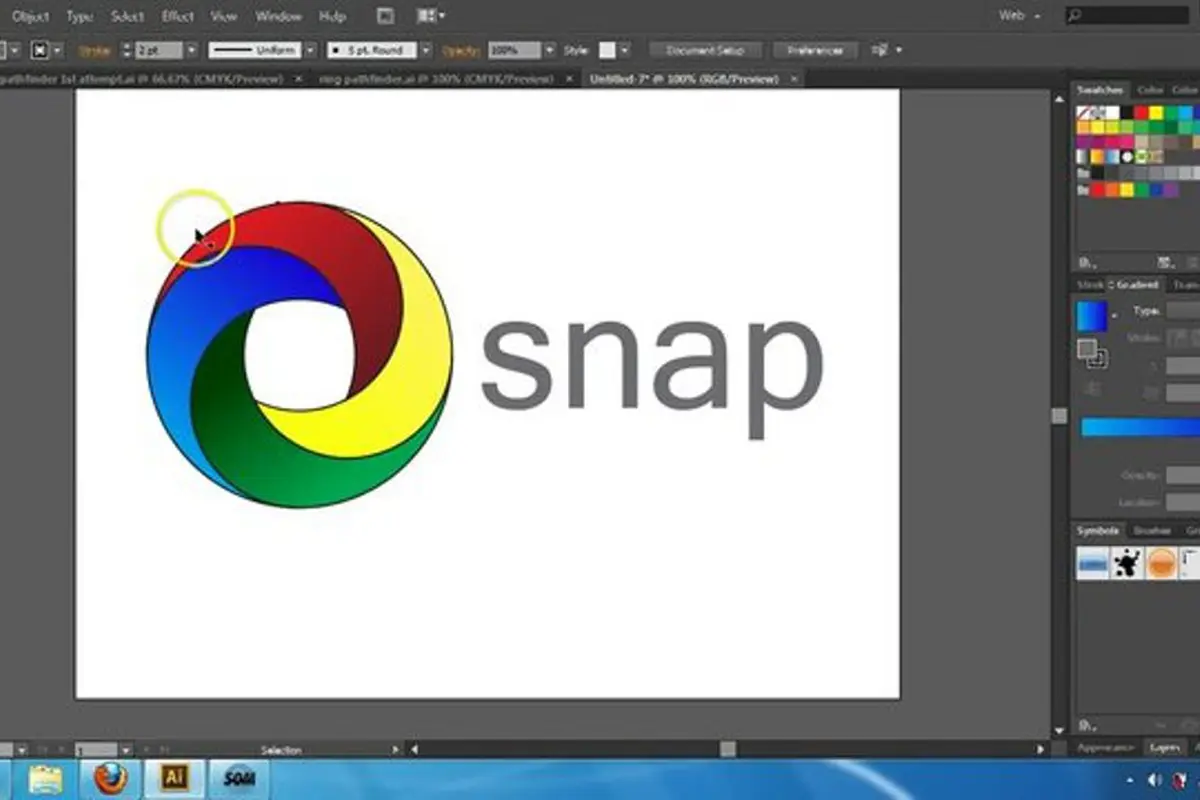Screen dimensions: 1200x800
Task: Open the Type menu
Action: point(79,16)
